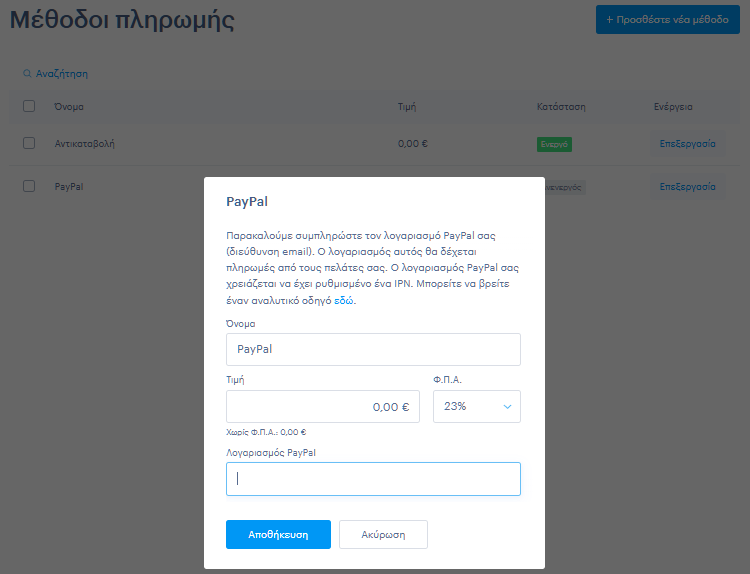Open the 'εδώ' guide link
The height and width of the screenshot is (574, 750).
point(343,300)
